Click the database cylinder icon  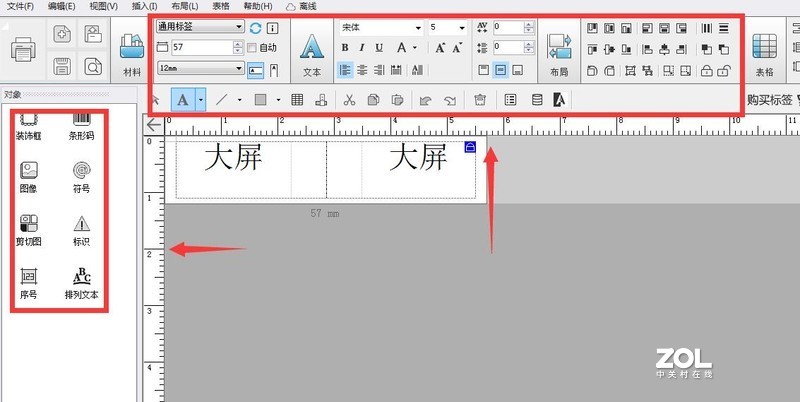pos(537,100)
